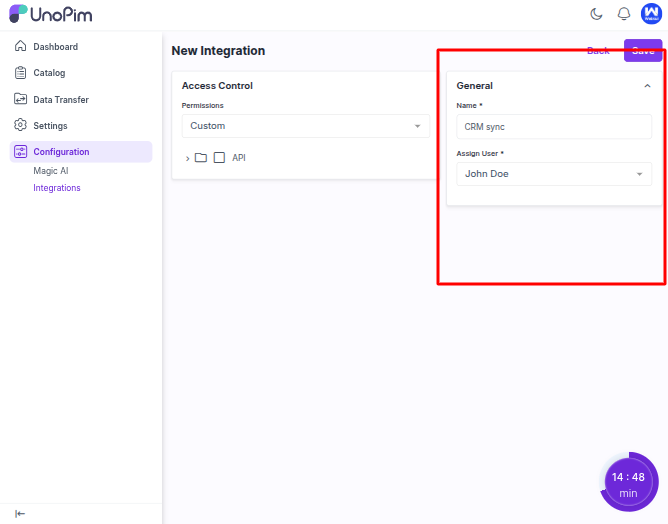Check the API permission checkbox
The width and height of the screenshot is (668, 524).
click(x=219, y=158)
